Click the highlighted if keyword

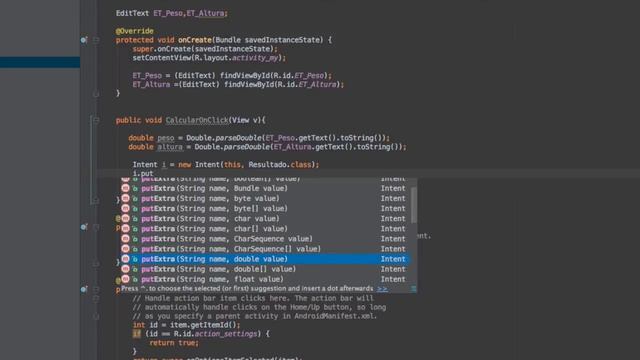point(137,334)
